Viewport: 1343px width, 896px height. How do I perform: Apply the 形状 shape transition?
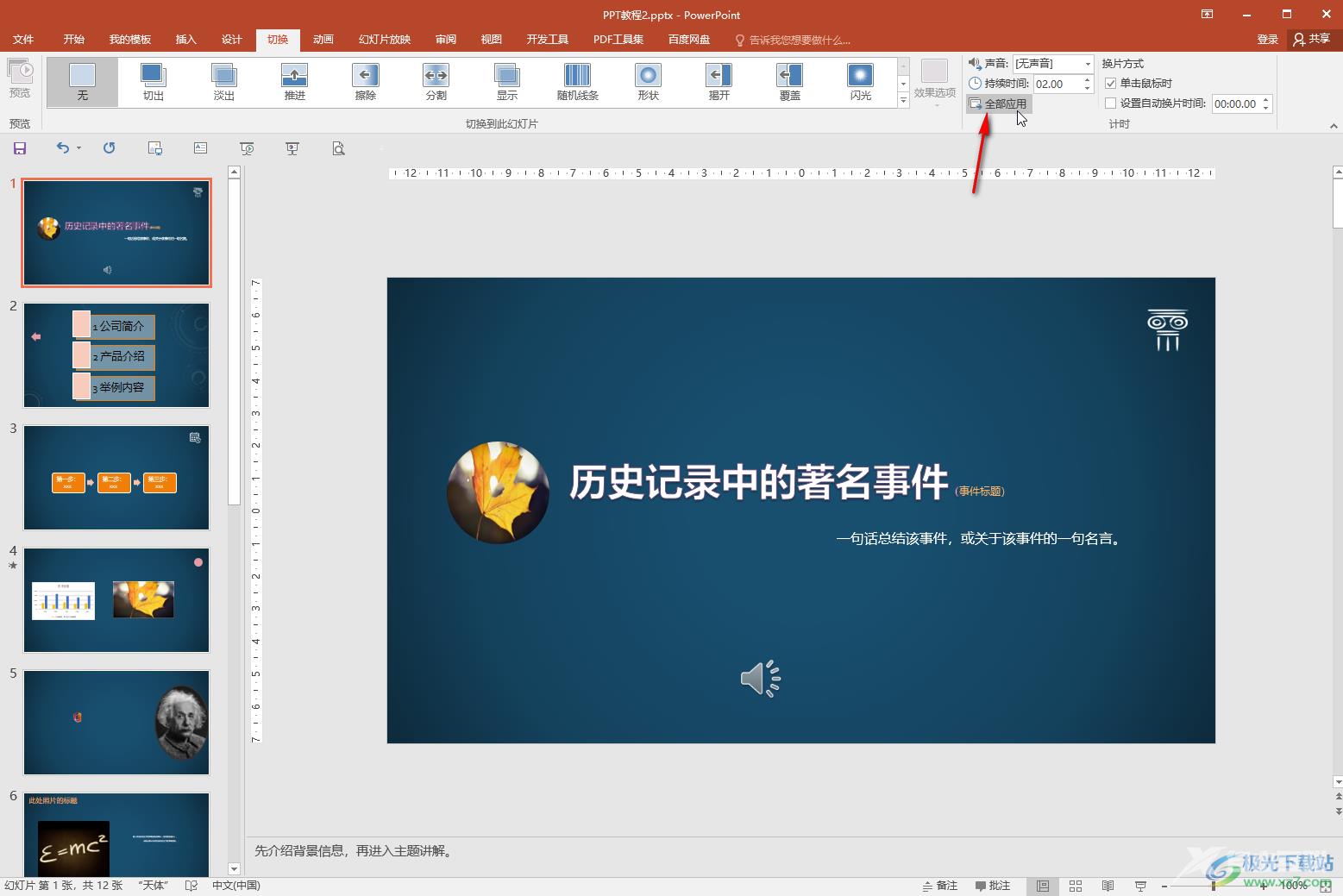pos(649,82)
